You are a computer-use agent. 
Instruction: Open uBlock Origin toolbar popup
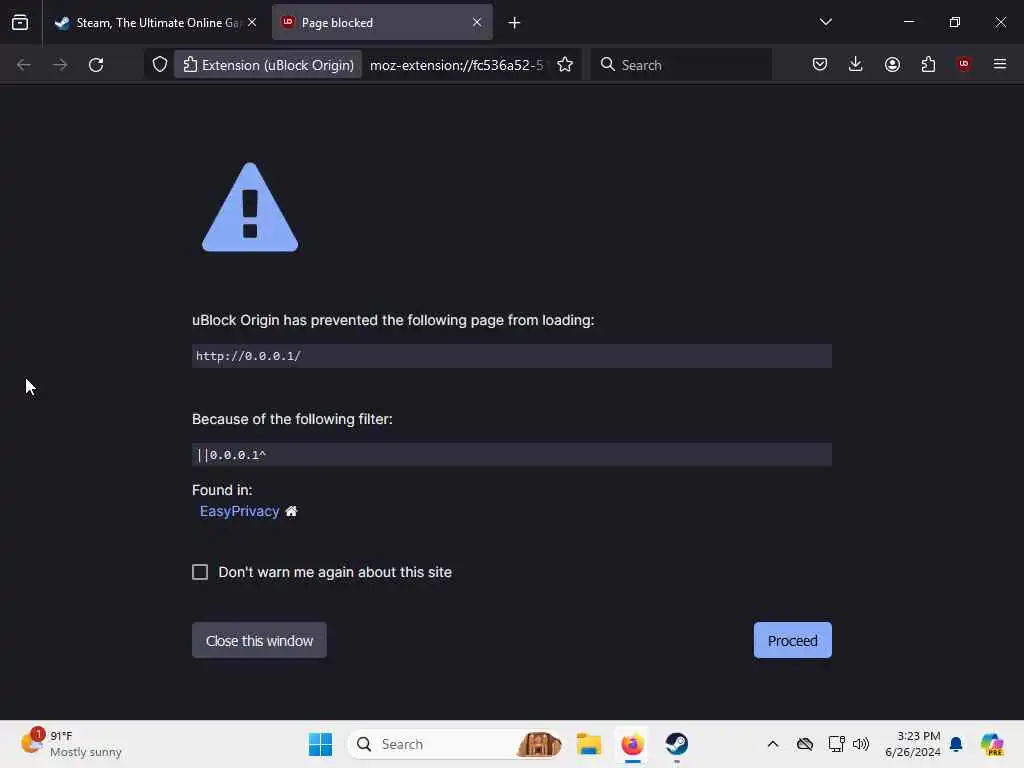964,64
